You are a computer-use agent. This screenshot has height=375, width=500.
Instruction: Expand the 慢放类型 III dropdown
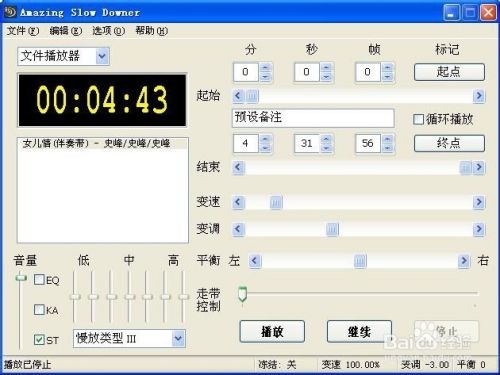click(178, 339)
